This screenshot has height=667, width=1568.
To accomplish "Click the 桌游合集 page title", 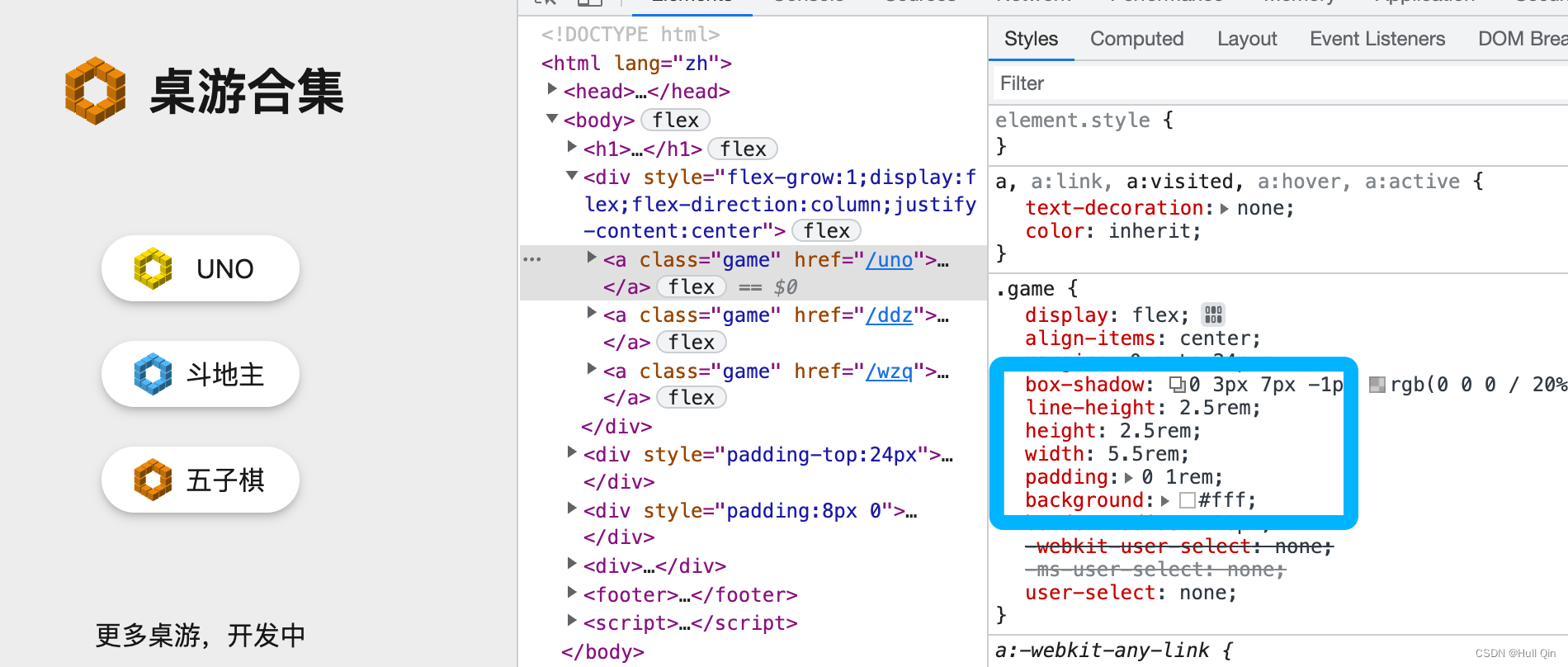I will click(247, 91).
